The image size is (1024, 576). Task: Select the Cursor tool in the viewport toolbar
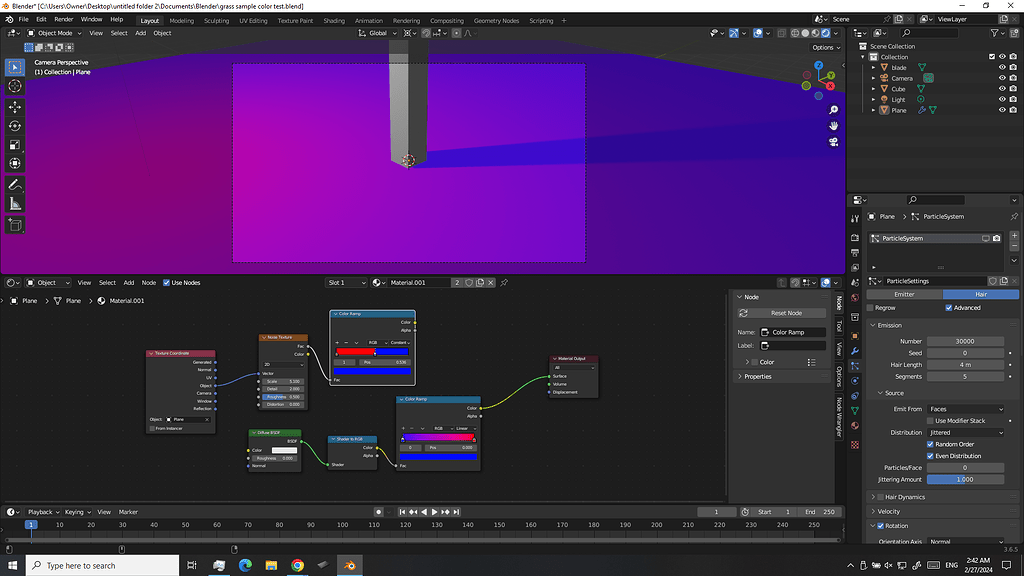15,86
